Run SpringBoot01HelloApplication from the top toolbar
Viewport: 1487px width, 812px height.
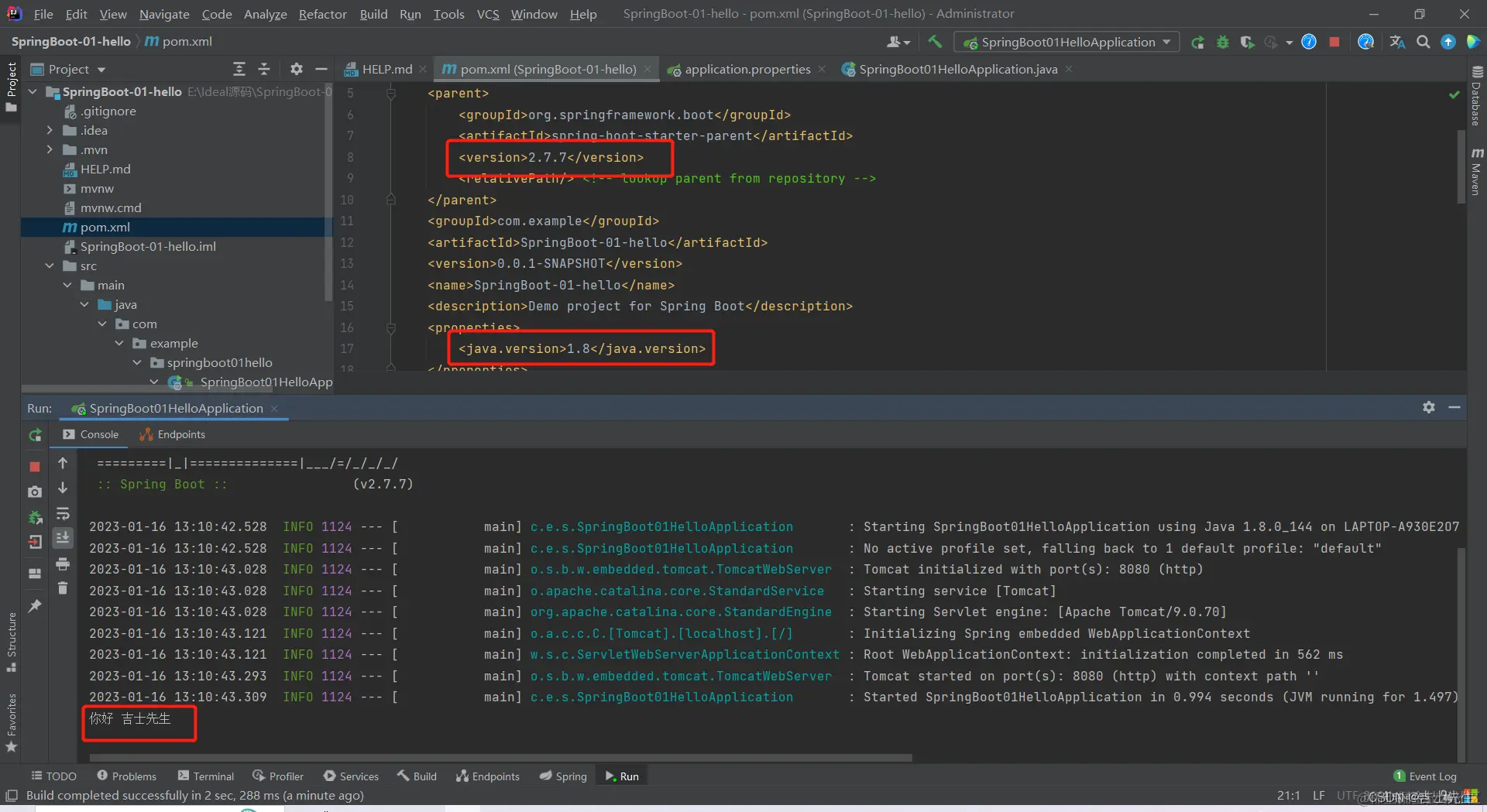pyautogui.click(x=1197, y=42)
